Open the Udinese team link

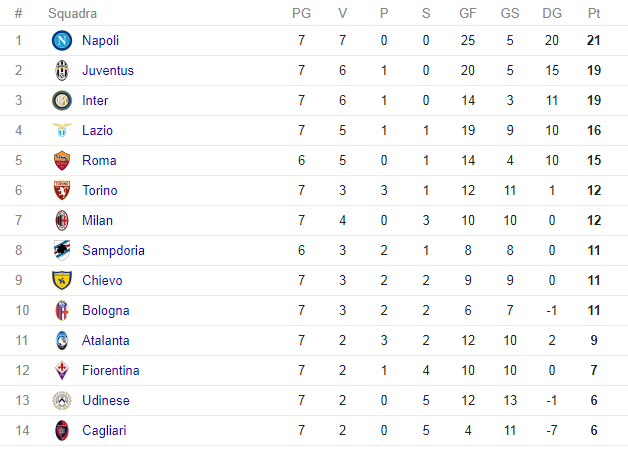[x=106, y=400]
